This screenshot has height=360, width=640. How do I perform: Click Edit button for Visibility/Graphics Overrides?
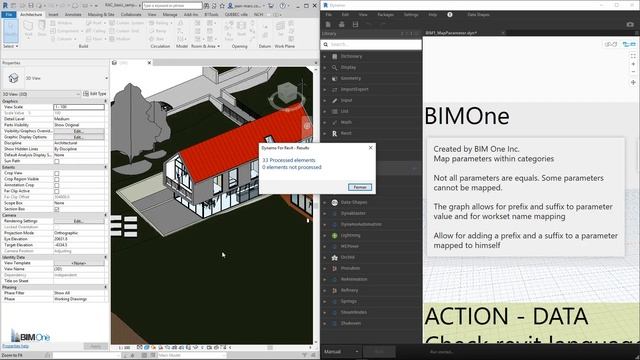pyautogui.click(x=79, y=131)
